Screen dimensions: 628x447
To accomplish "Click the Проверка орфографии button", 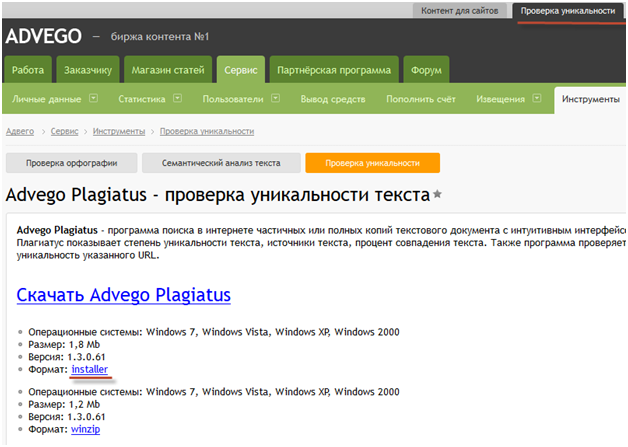I will tap(72, 163).
